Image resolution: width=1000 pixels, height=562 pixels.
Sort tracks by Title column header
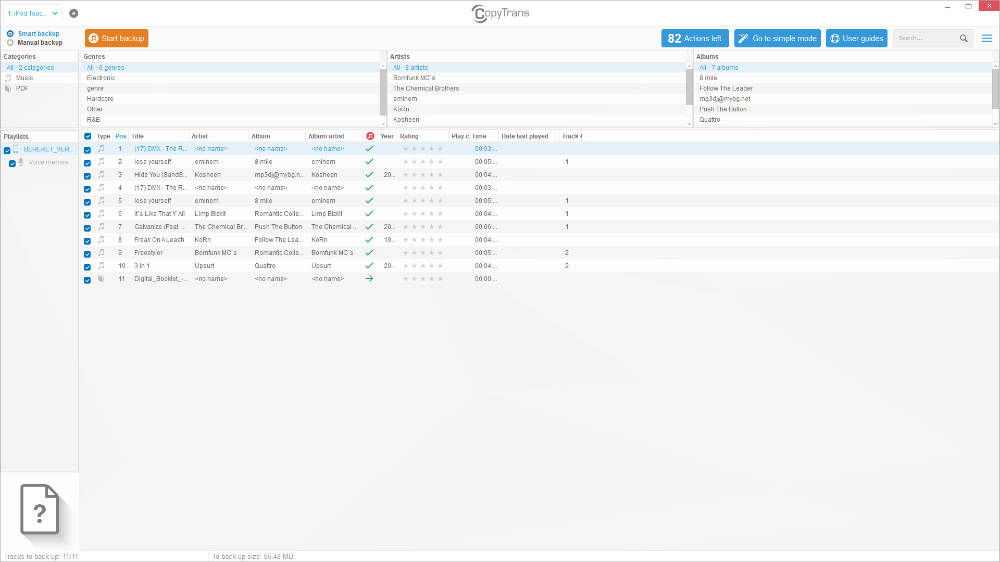click(x=159, y=136)
